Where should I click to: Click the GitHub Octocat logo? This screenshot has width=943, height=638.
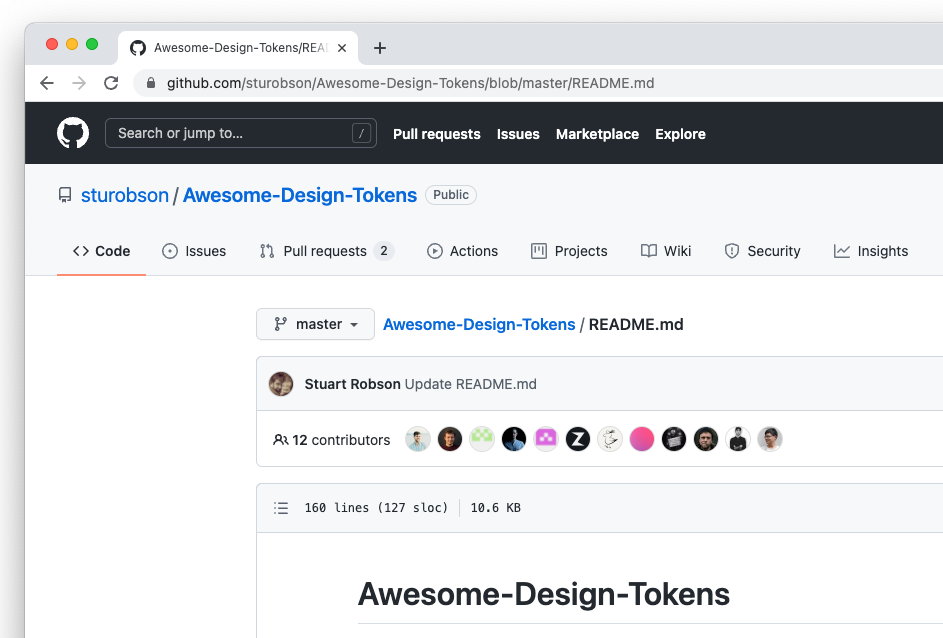pos(73,133)
